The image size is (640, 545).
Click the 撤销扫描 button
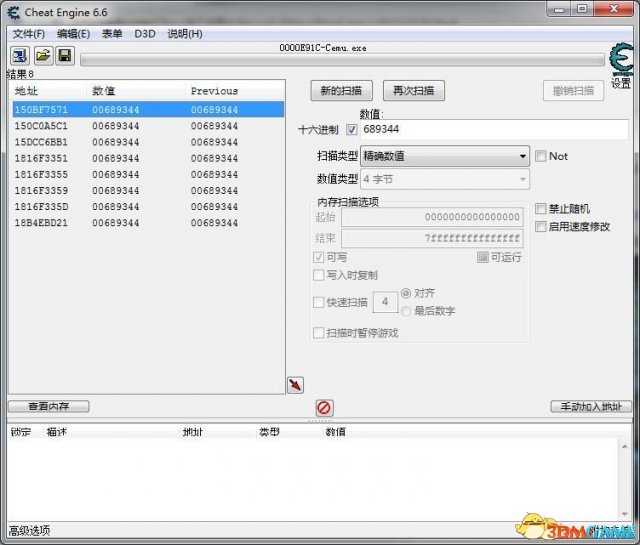pos(573,91)
